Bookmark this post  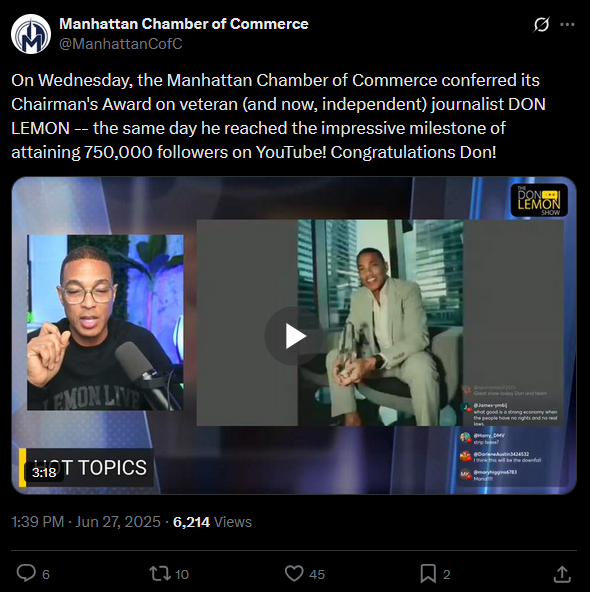coord(428,574)
